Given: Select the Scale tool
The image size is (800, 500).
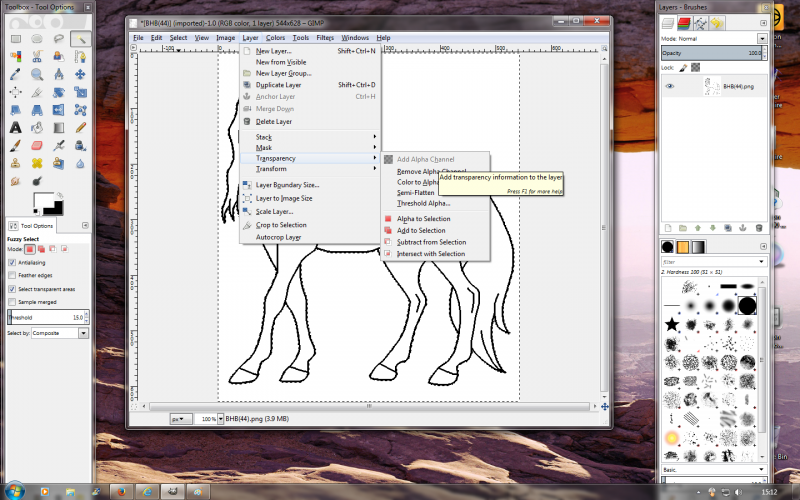Looking at the screenshot, I should coord(80,92).
